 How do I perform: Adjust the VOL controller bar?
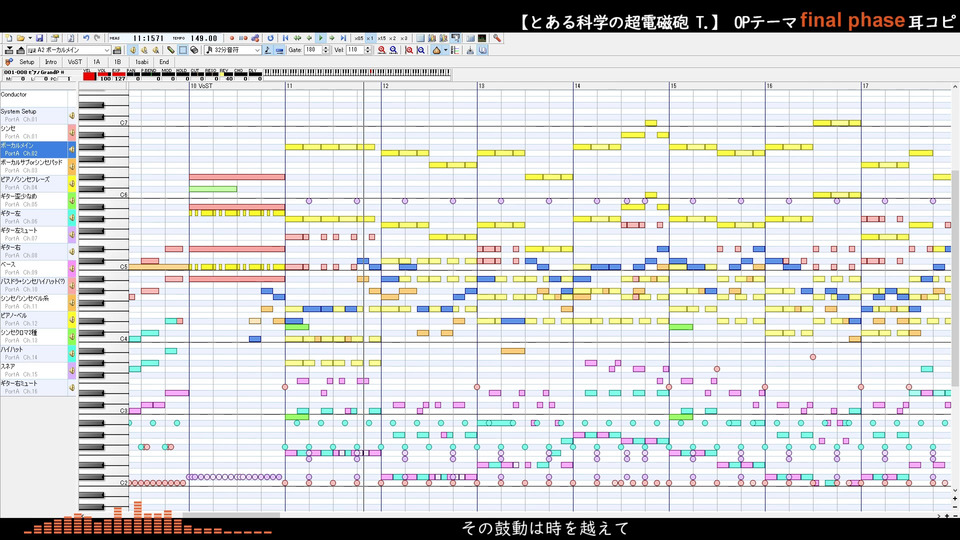tap(104, 73)
